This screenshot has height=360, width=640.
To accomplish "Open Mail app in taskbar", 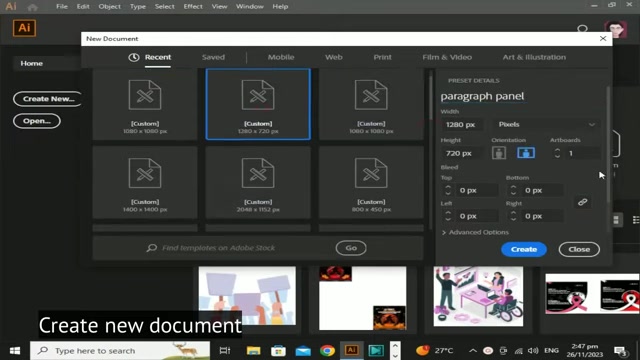I will (x=303, y=351).
